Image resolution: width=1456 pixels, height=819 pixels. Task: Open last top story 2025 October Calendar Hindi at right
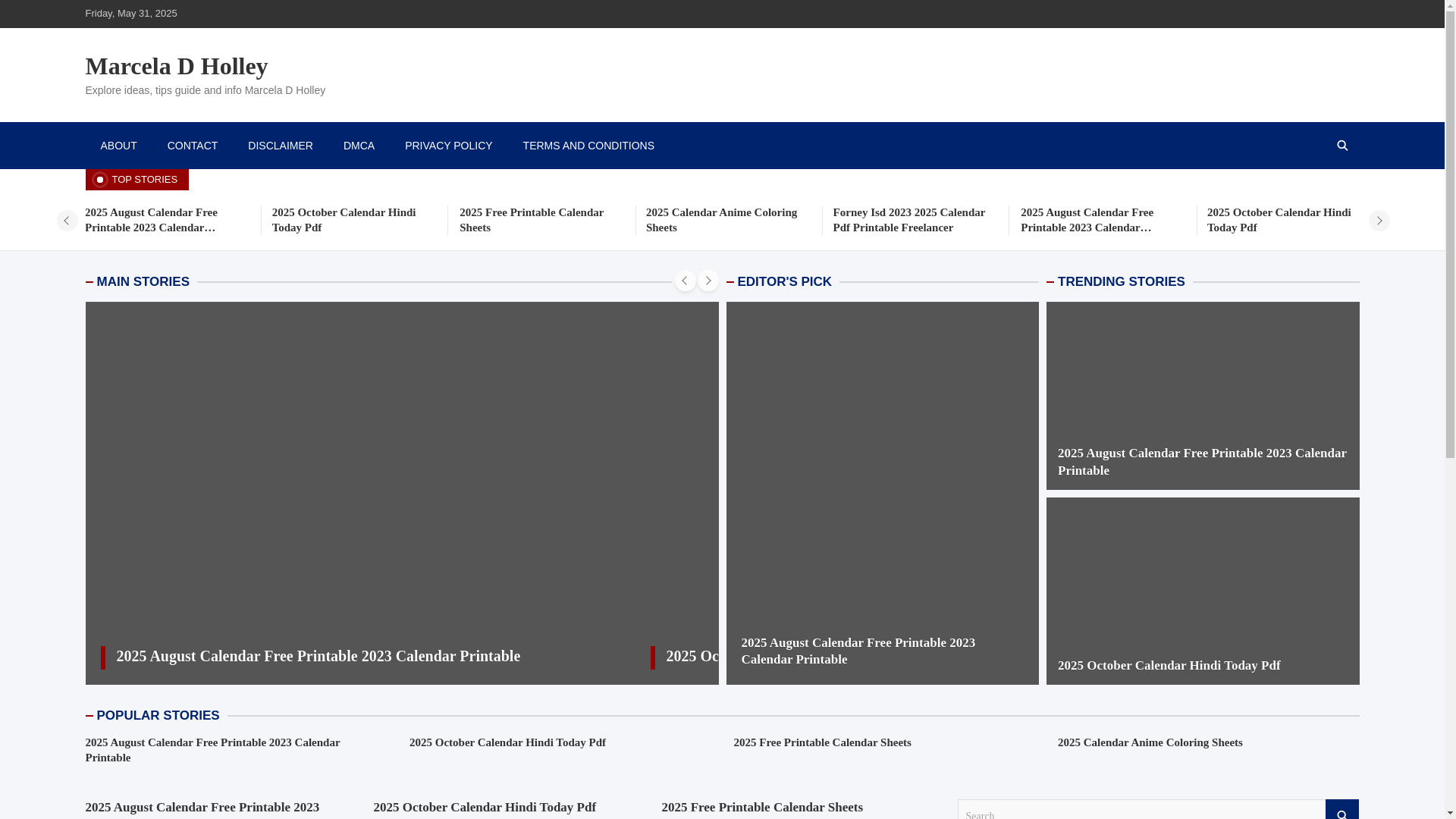click(x=1279, y=220)
